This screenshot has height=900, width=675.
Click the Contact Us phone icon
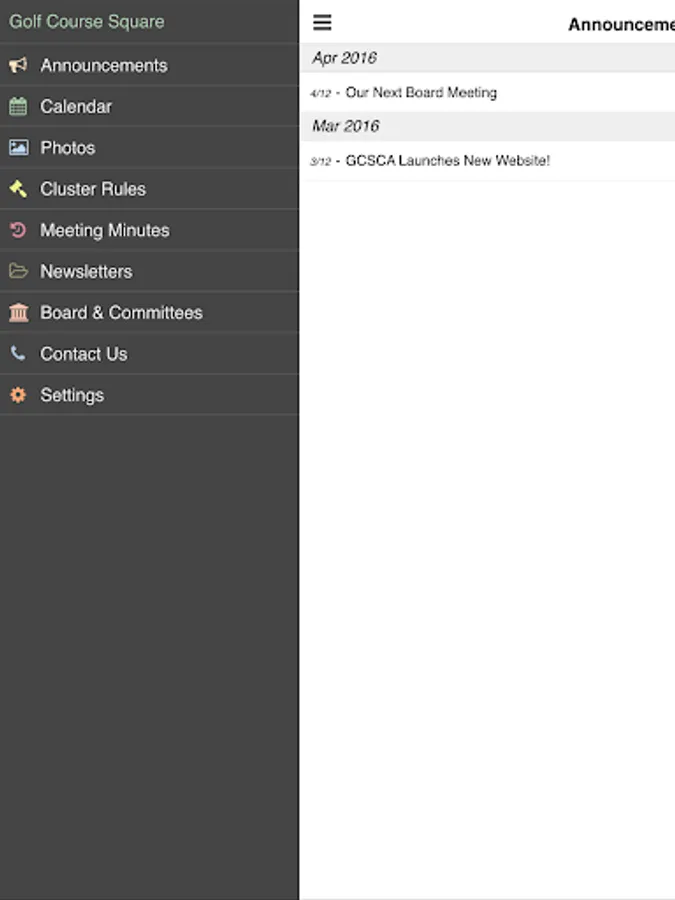(18, 354)
